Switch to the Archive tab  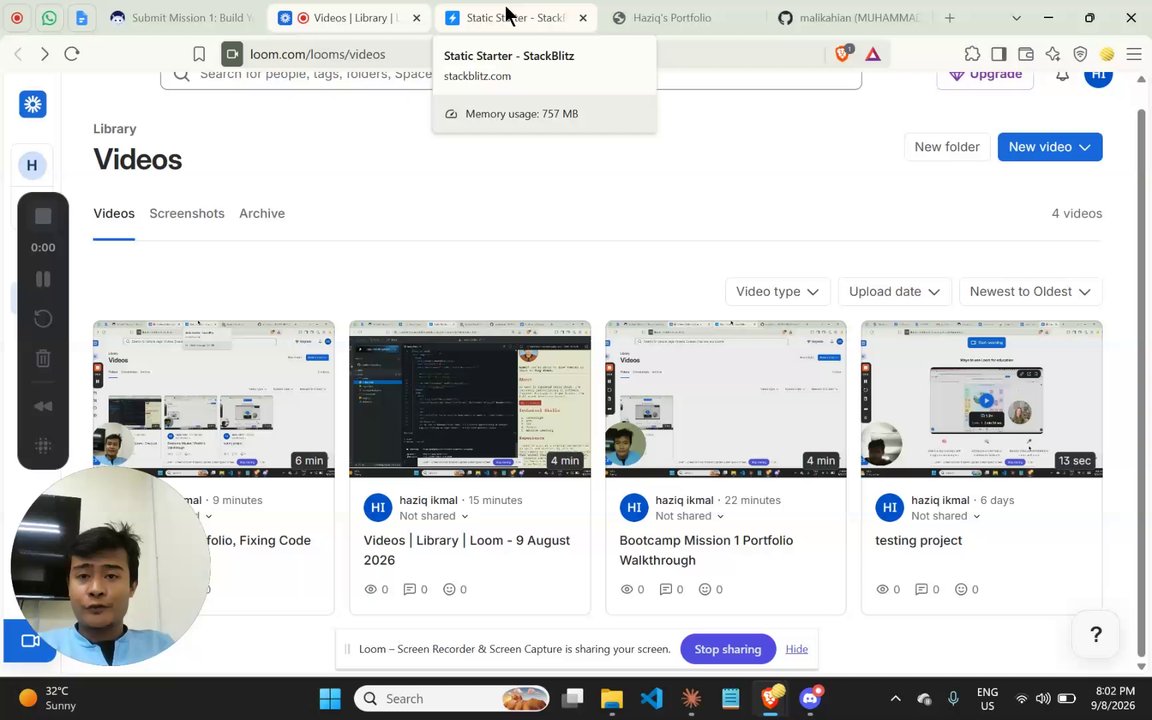pyautogui.click(x=262, y=214)
